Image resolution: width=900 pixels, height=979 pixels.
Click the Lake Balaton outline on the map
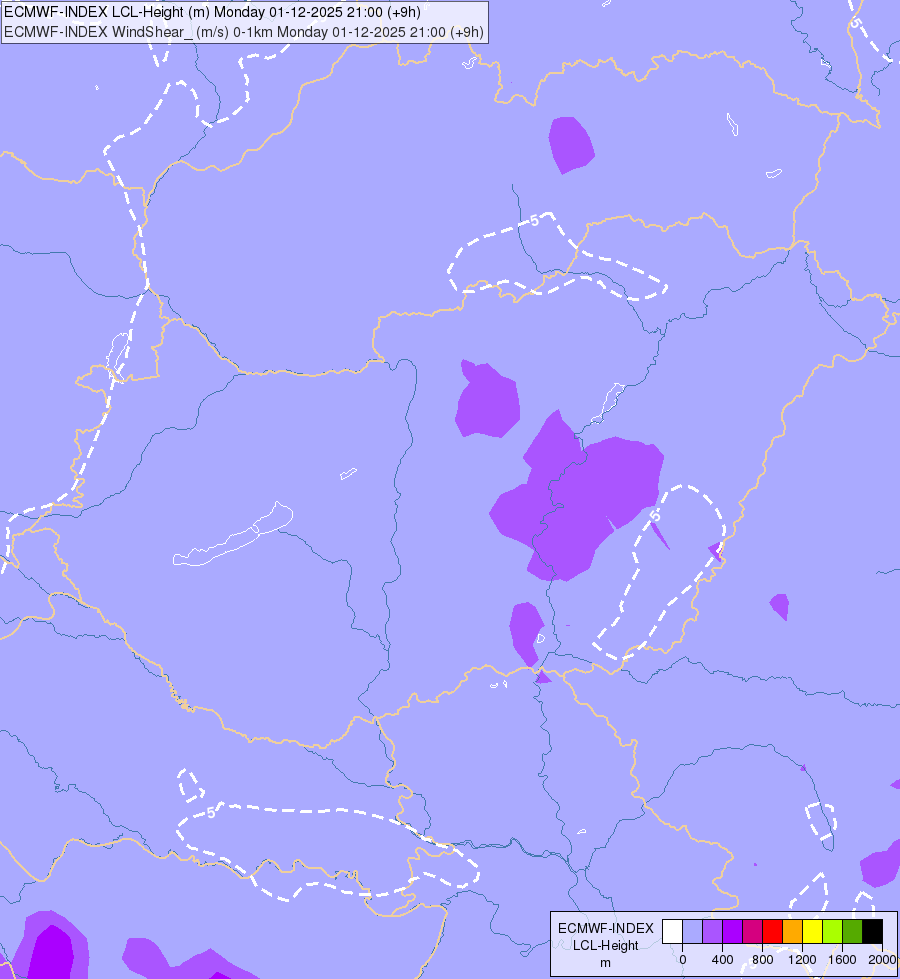233,535
